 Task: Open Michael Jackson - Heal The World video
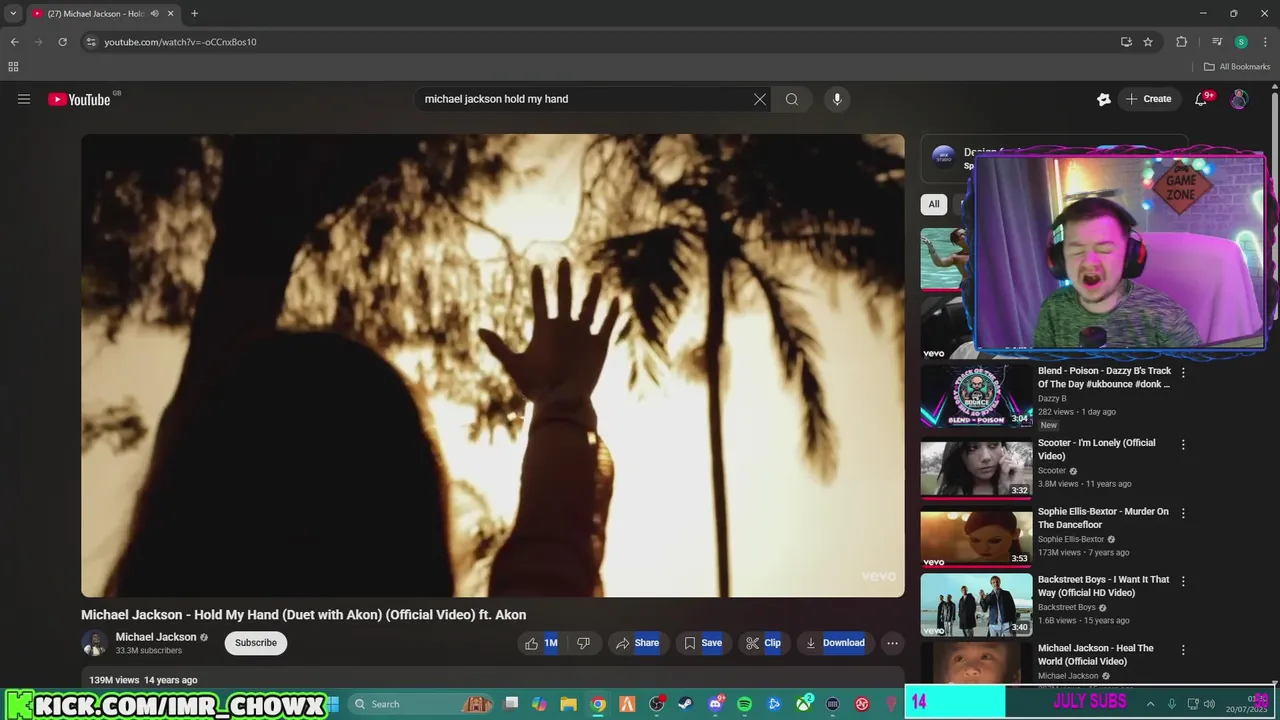pyautogui.click(x=1095, y=654)
